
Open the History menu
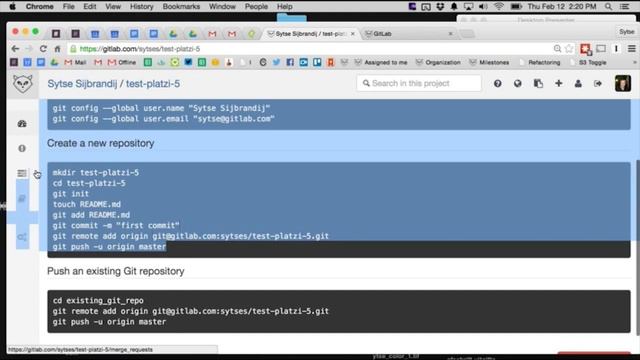pos(142,7)
